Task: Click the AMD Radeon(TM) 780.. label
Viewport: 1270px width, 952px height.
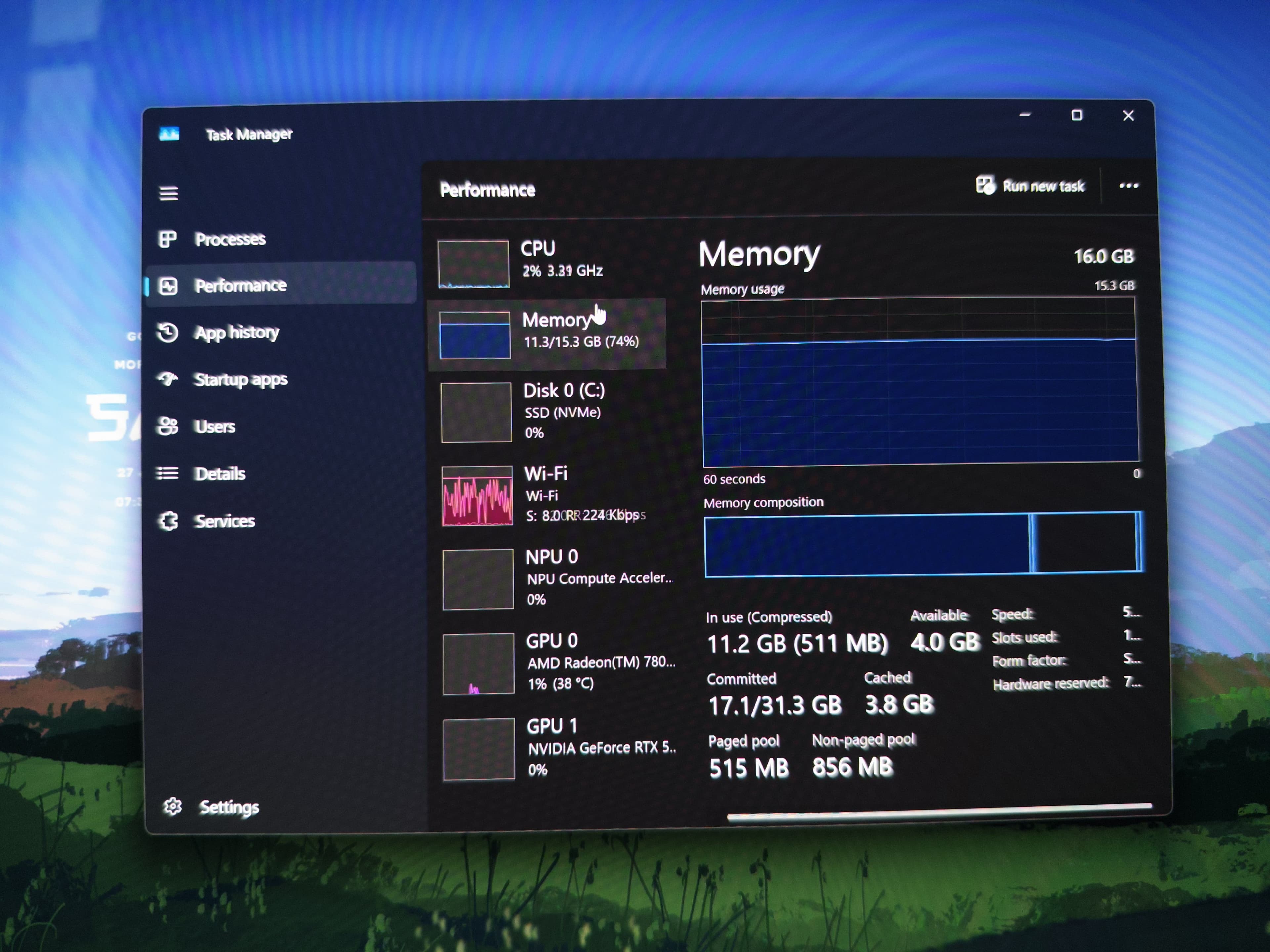Action: [602, 663]
